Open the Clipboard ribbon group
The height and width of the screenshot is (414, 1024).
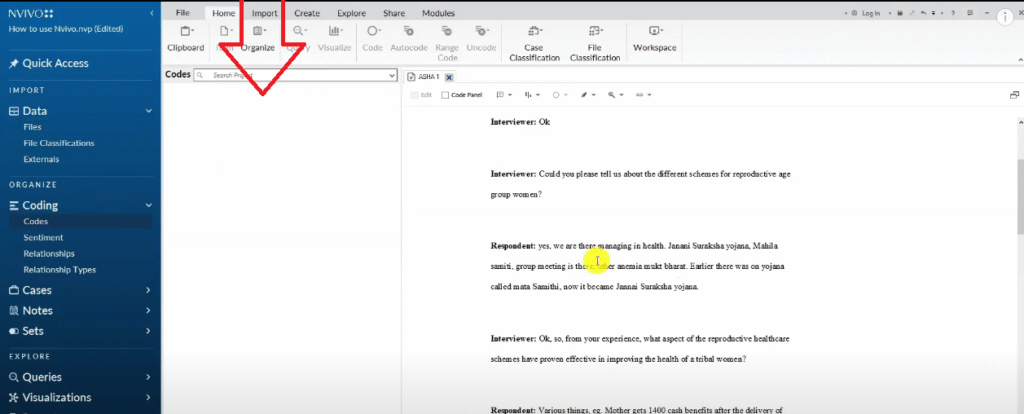(x=185, y=39)
